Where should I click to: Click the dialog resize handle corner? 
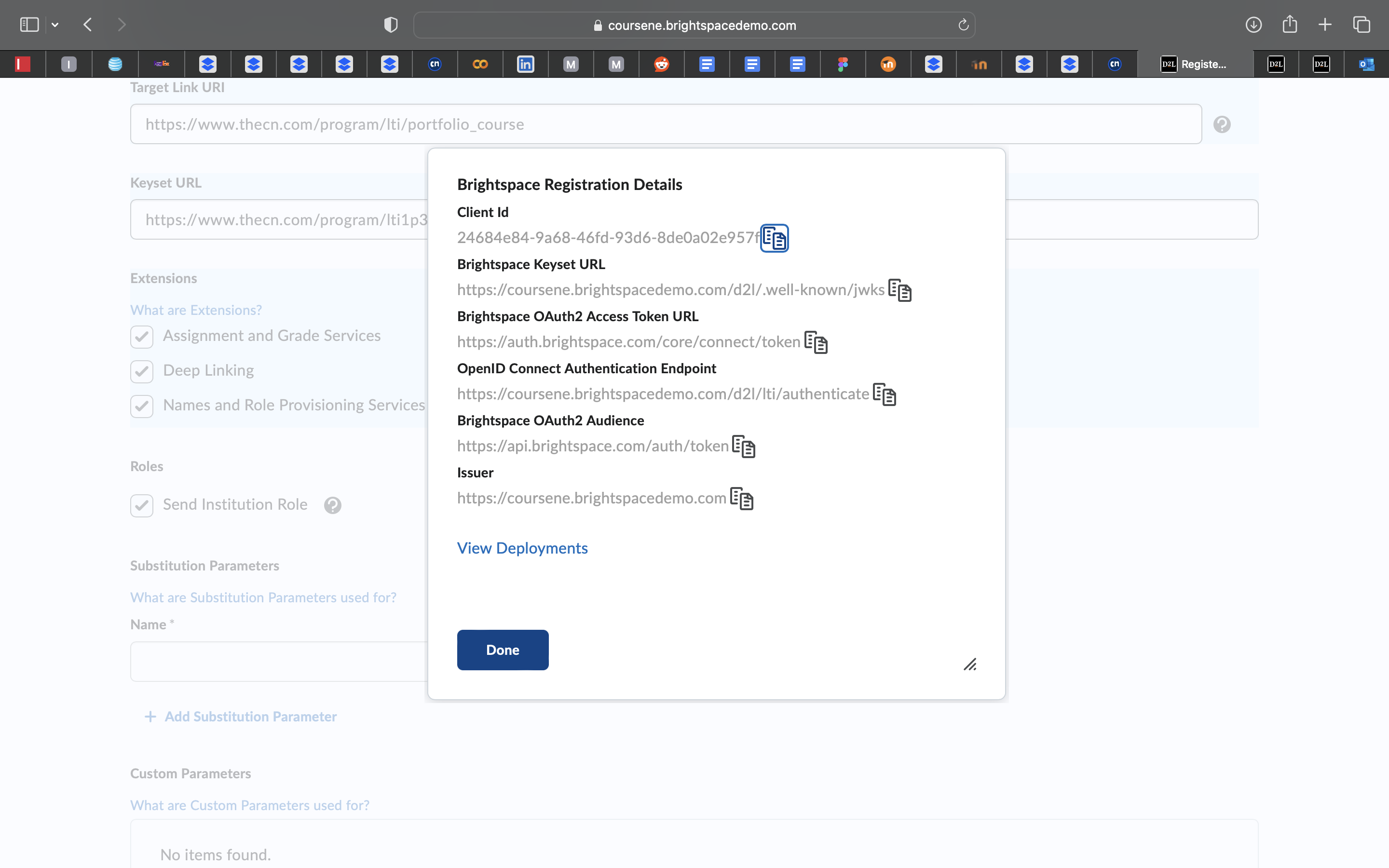[x=970, y=664]
